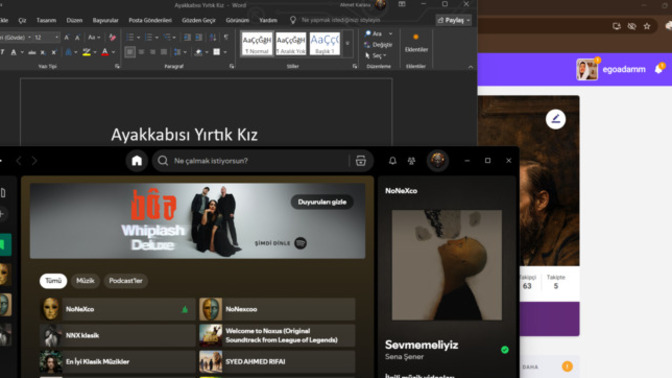The image size is (672, 378).
Task: Apply subscript formatting in Word
Action: (43, 52)
